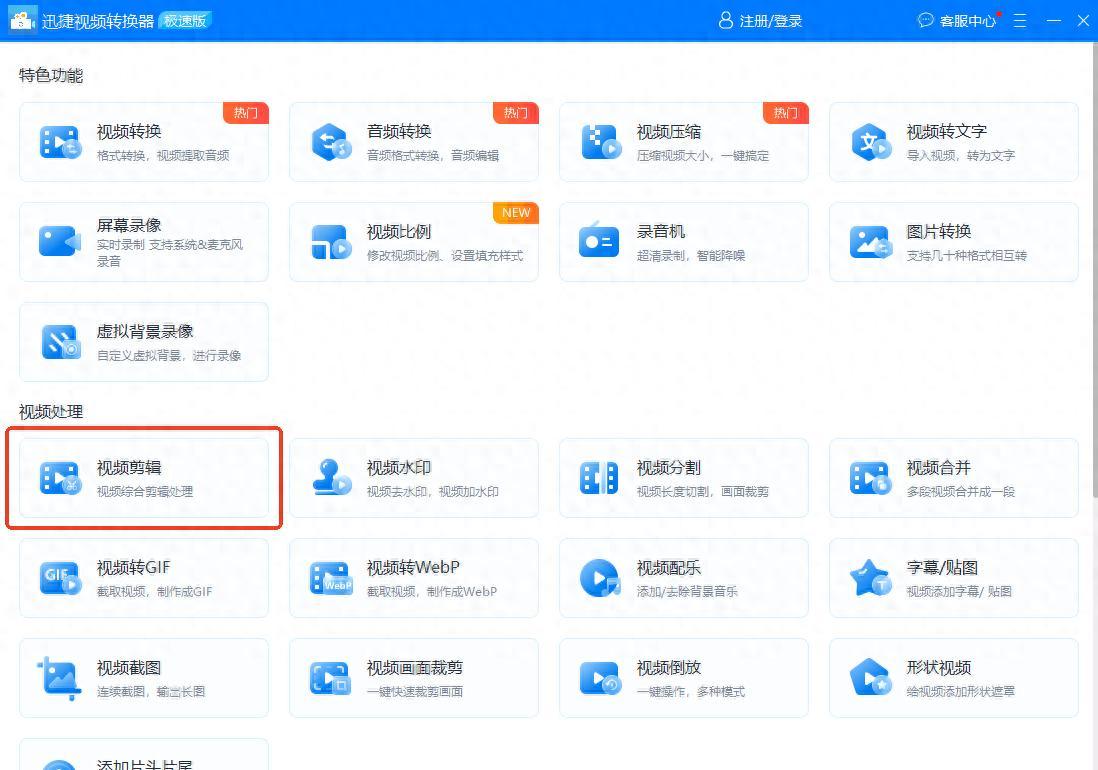Click the 视频配乐 background music icon

click(x=600, y=578)
